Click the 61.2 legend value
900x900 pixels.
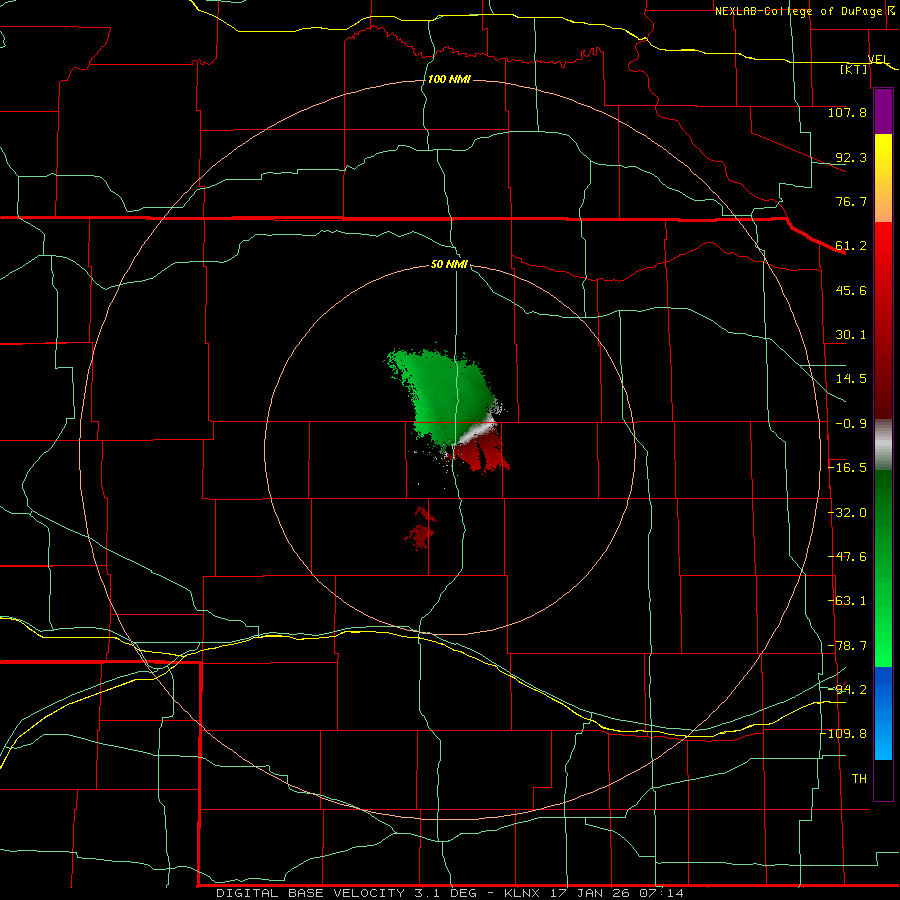click(851, 246)
